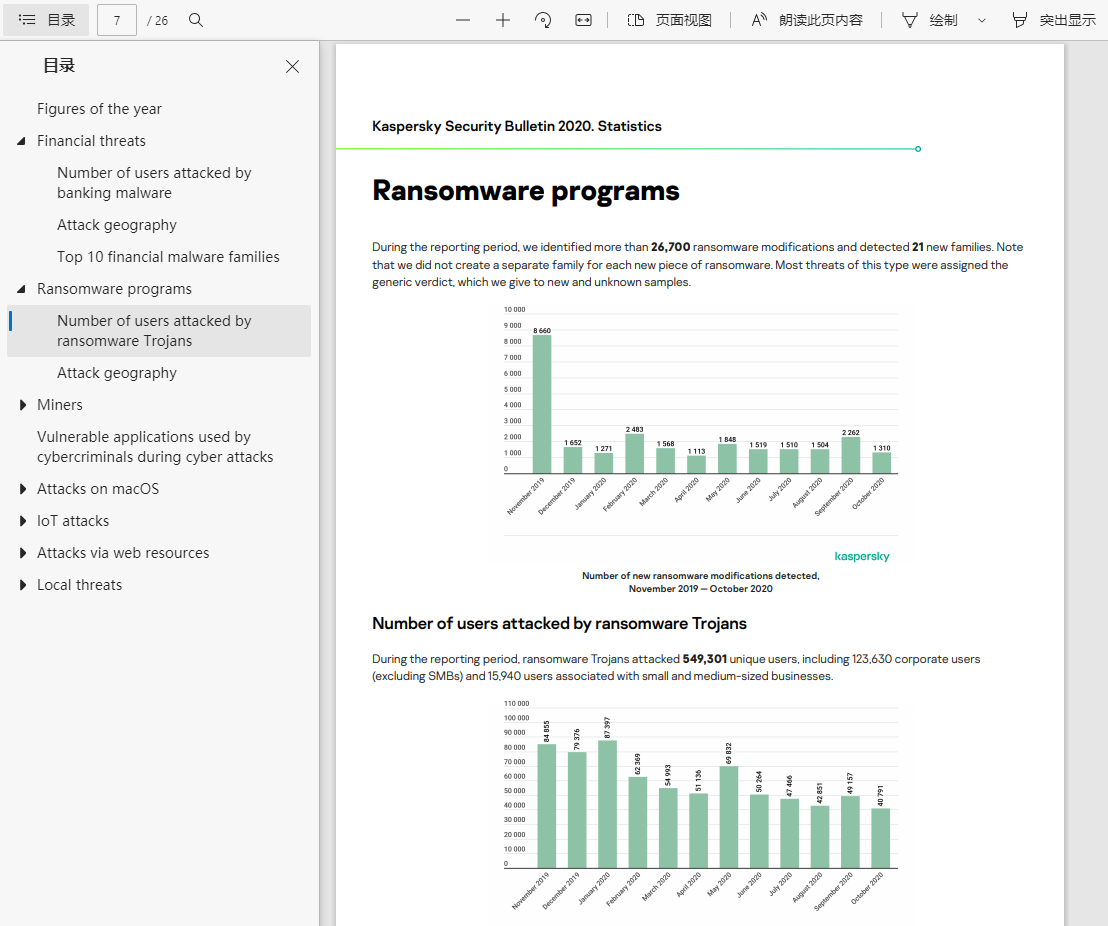Click the kaspersky logo under the chart
Viewport: 1108px width, 926px height.
coord(861,556)
